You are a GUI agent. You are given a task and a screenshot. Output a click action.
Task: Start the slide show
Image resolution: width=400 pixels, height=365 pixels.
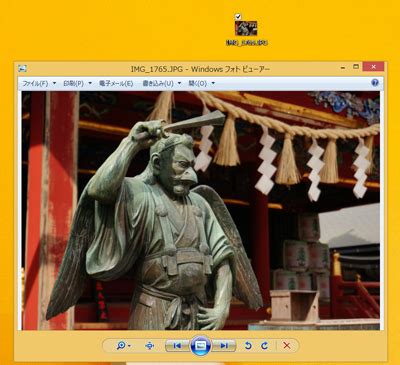coord(200,346)
